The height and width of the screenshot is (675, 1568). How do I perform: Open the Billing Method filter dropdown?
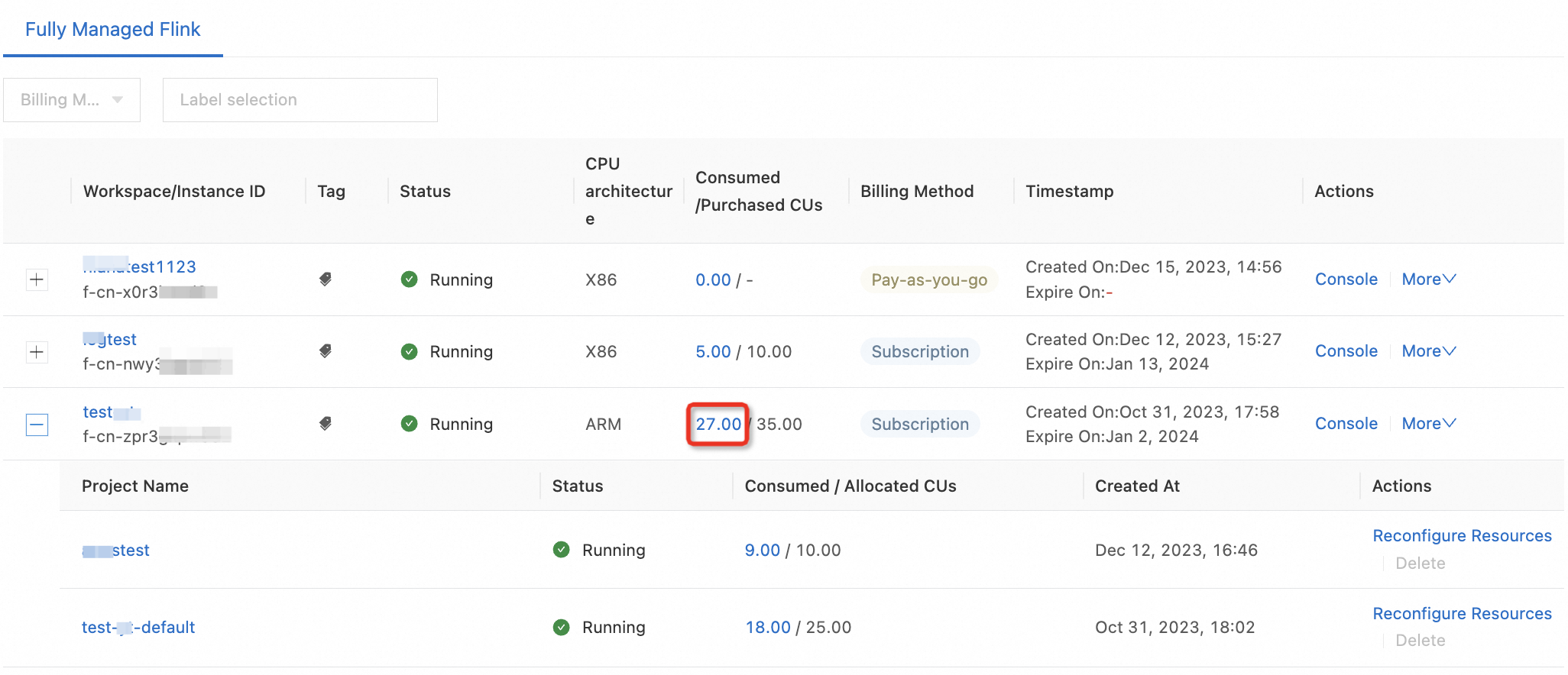72,100
